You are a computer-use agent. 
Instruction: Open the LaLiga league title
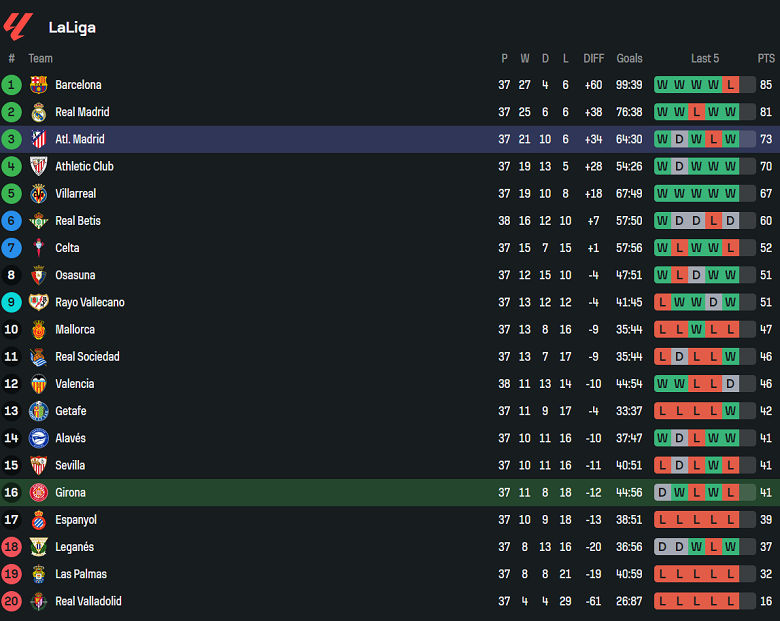point(72,27)
